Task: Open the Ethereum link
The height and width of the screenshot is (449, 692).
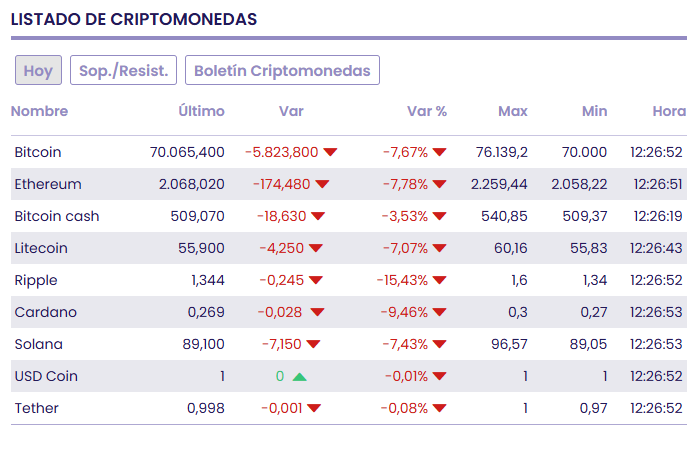Action: [48, 185]
